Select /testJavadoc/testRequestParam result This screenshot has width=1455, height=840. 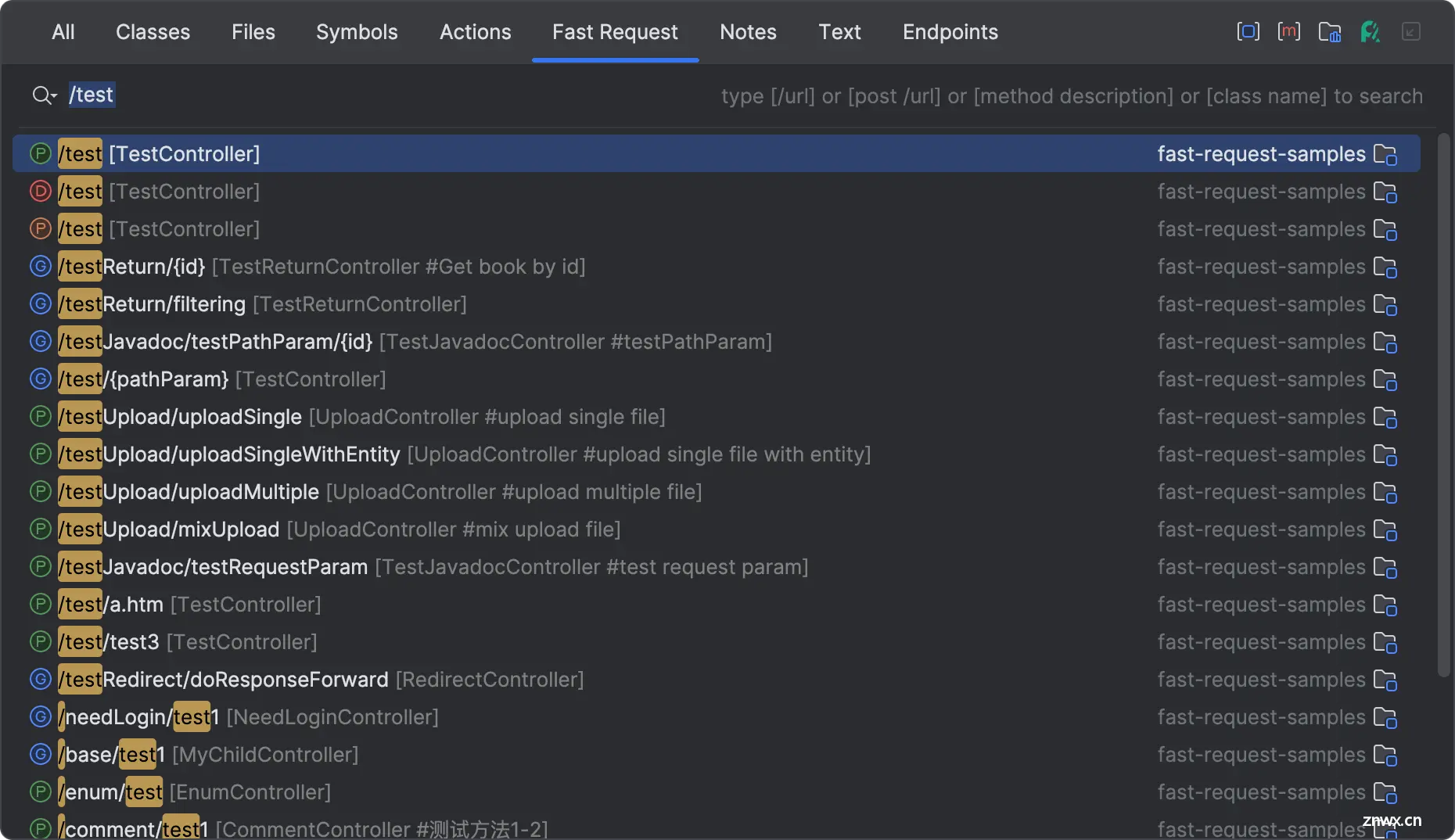717,566
